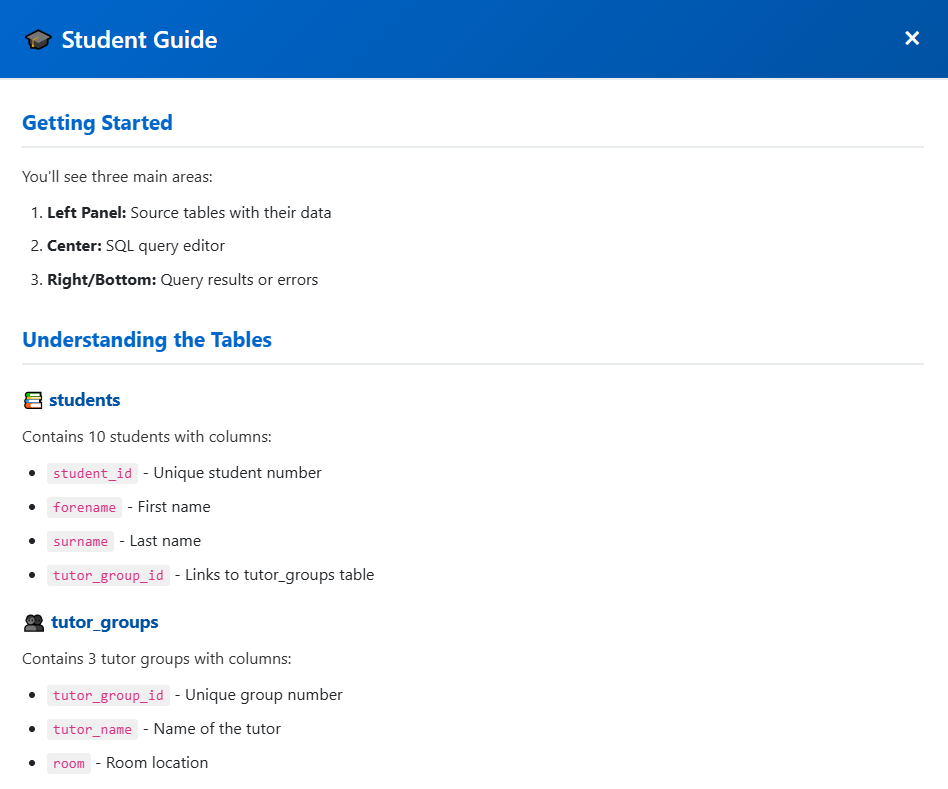Close the Student Guide dialog
The width and height of the screenshot is (948, 789).
tap(911, 38)
